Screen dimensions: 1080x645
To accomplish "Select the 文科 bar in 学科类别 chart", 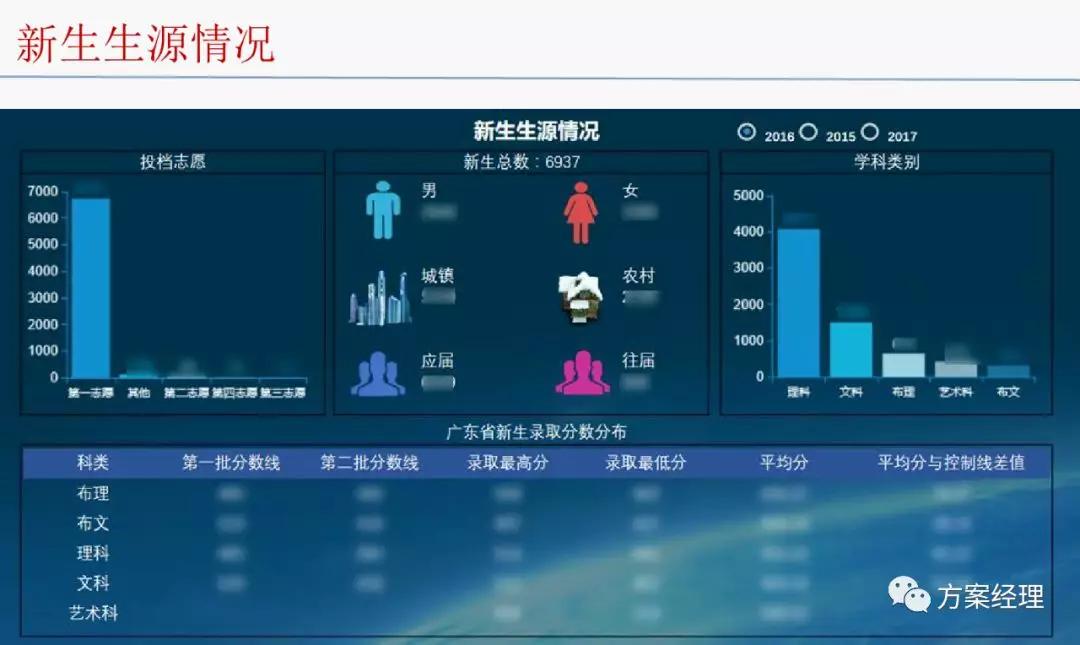I will pyautogui.click(x=851, y=349).
